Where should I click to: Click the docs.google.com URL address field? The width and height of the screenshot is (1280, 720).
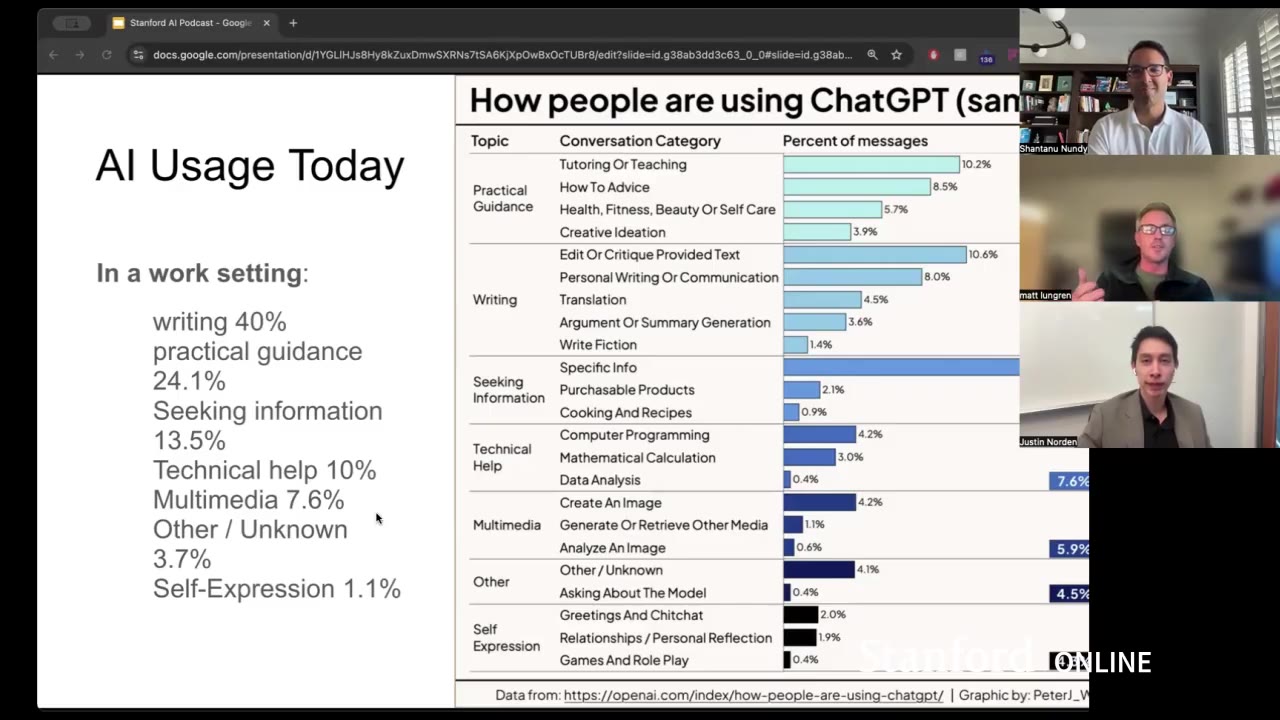[x=500, y=55]
